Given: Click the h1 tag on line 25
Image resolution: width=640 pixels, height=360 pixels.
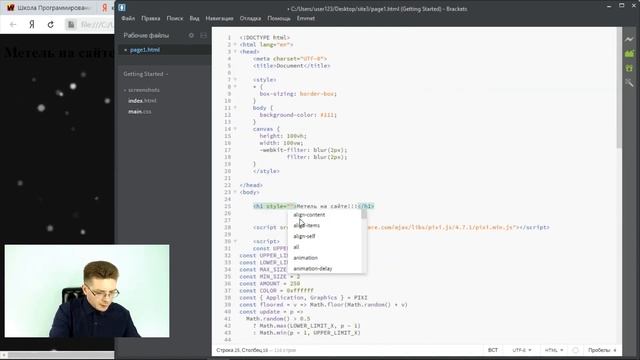Looking at the screenshot, I should pyautogui.click(x=313, y=206).
